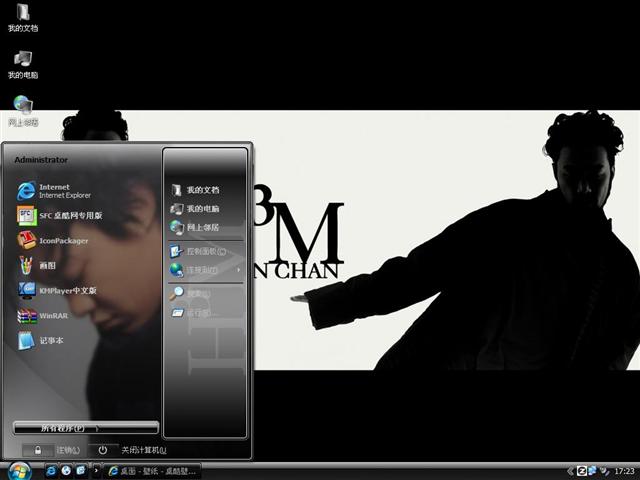
Task: Launch IconPackager from start menu
Action: [52, 240]
